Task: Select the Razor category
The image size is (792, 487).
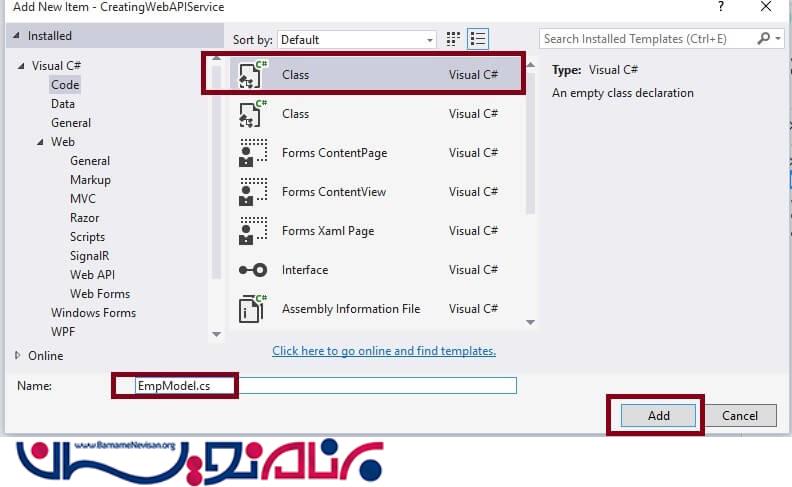Action: 84,218
